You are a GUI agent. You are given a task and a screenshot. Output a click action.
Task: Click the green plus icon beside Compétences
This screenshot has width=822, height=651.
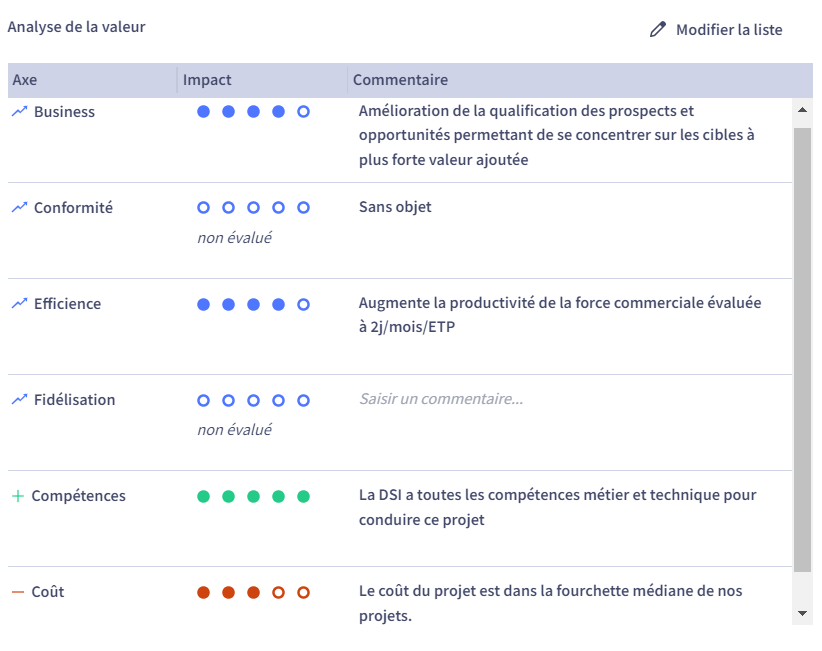(x=18, y=496)
